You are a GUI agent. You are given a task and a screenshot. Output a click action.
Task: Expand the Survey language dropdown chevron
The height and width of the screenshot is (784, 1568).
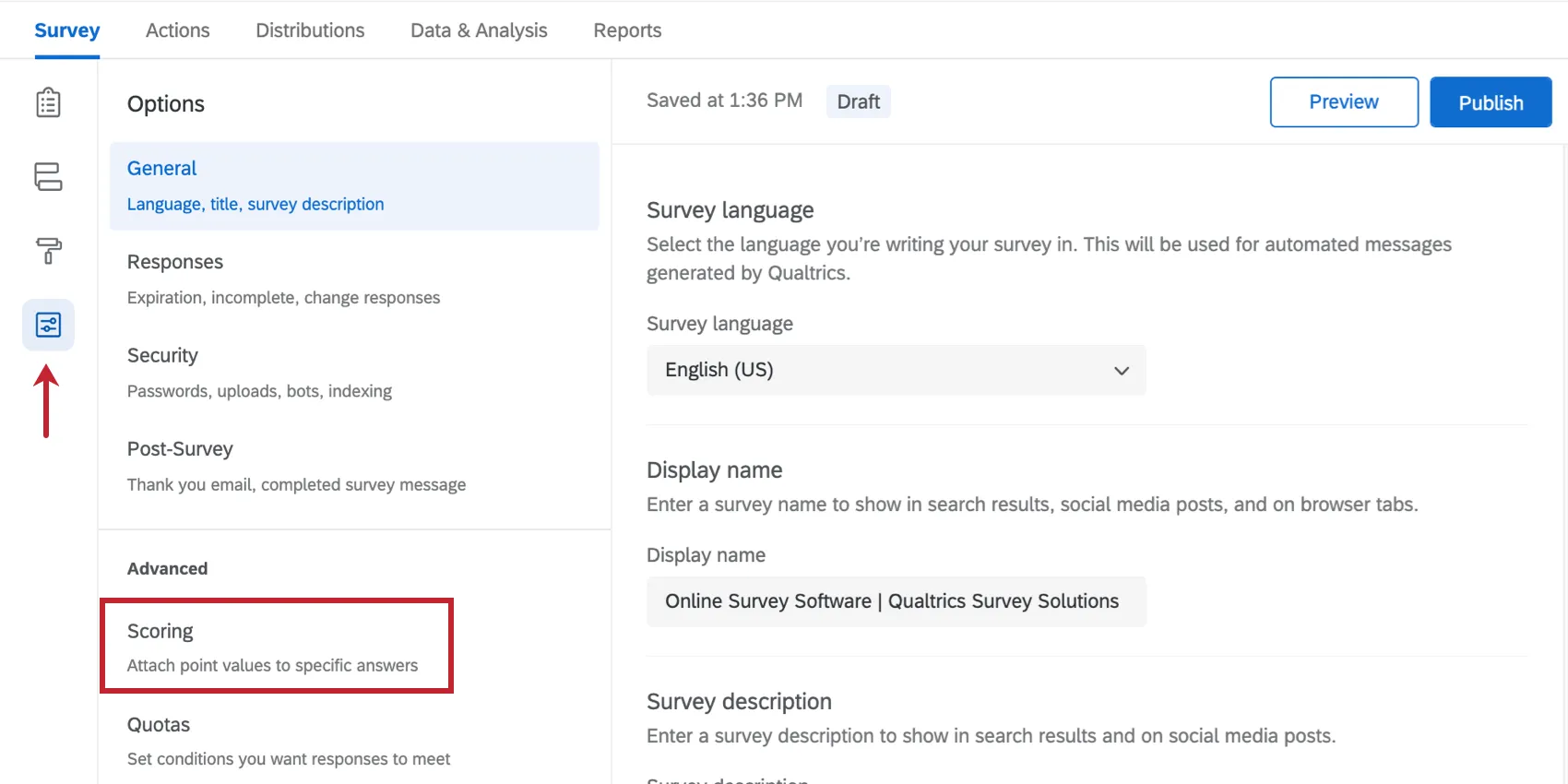[x=1121, y=371]
